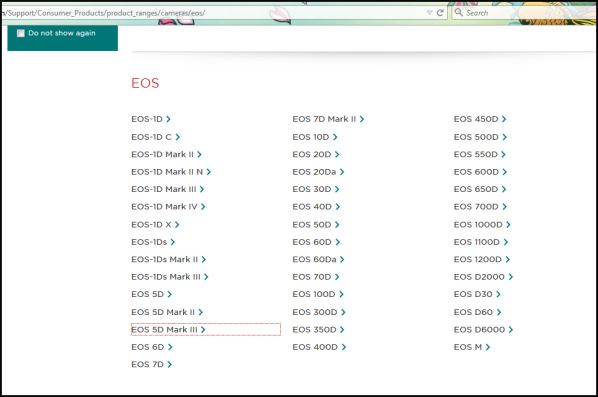
Task: Open the EOS 70D link
Action: [316, 277]
